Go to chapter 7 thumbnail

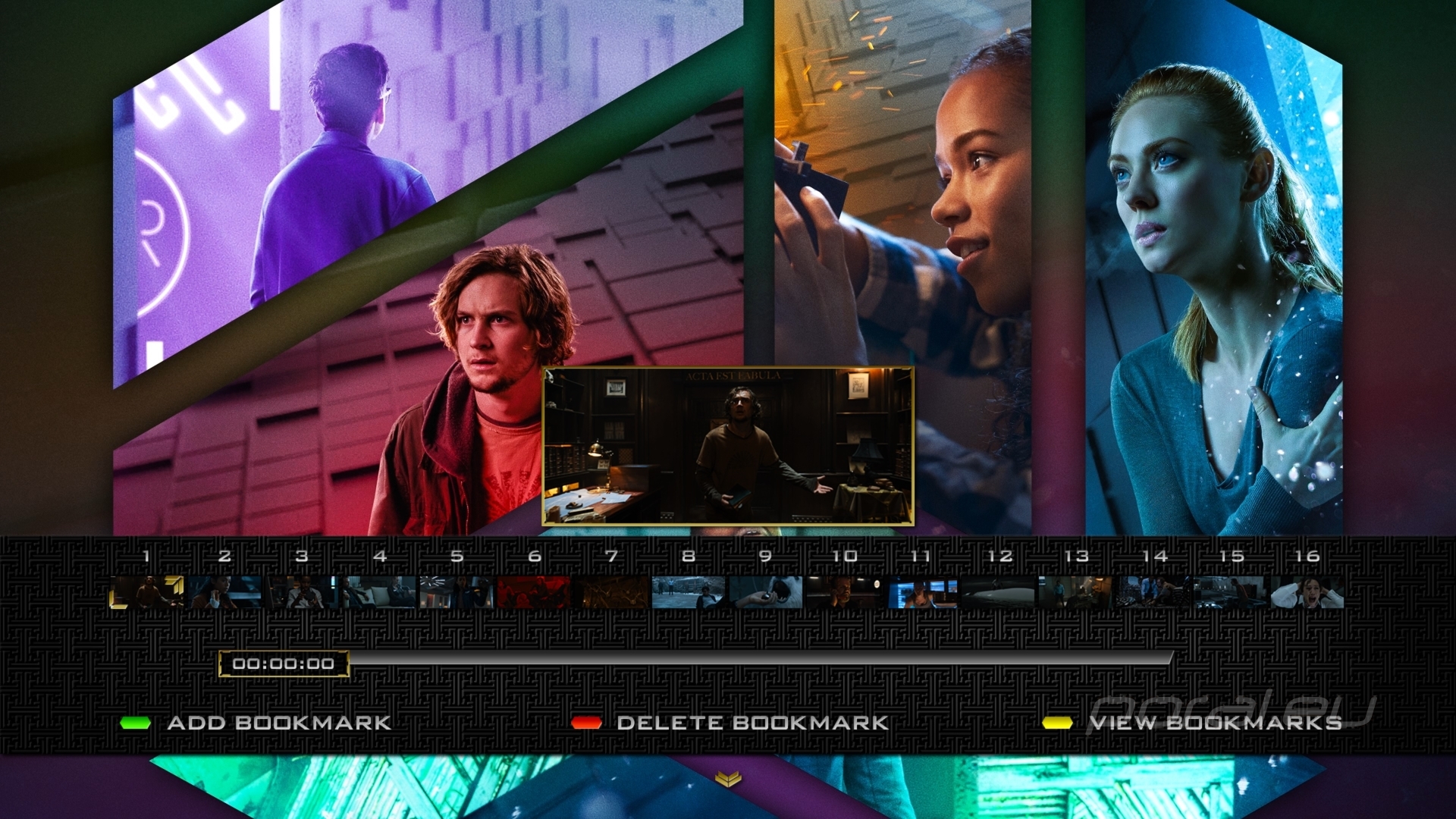pos(611,592)
